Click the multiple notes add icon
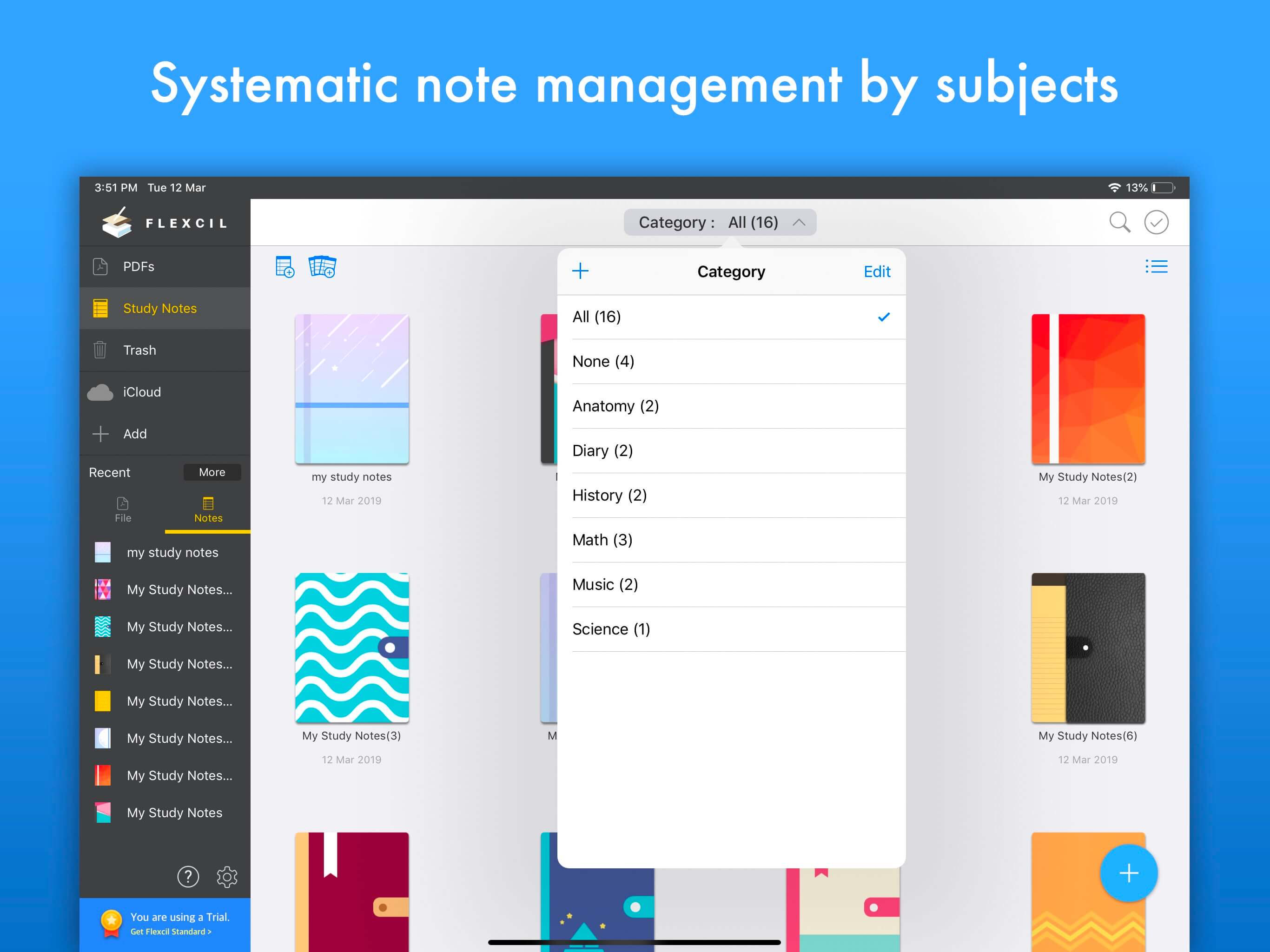 coord(322,267)
